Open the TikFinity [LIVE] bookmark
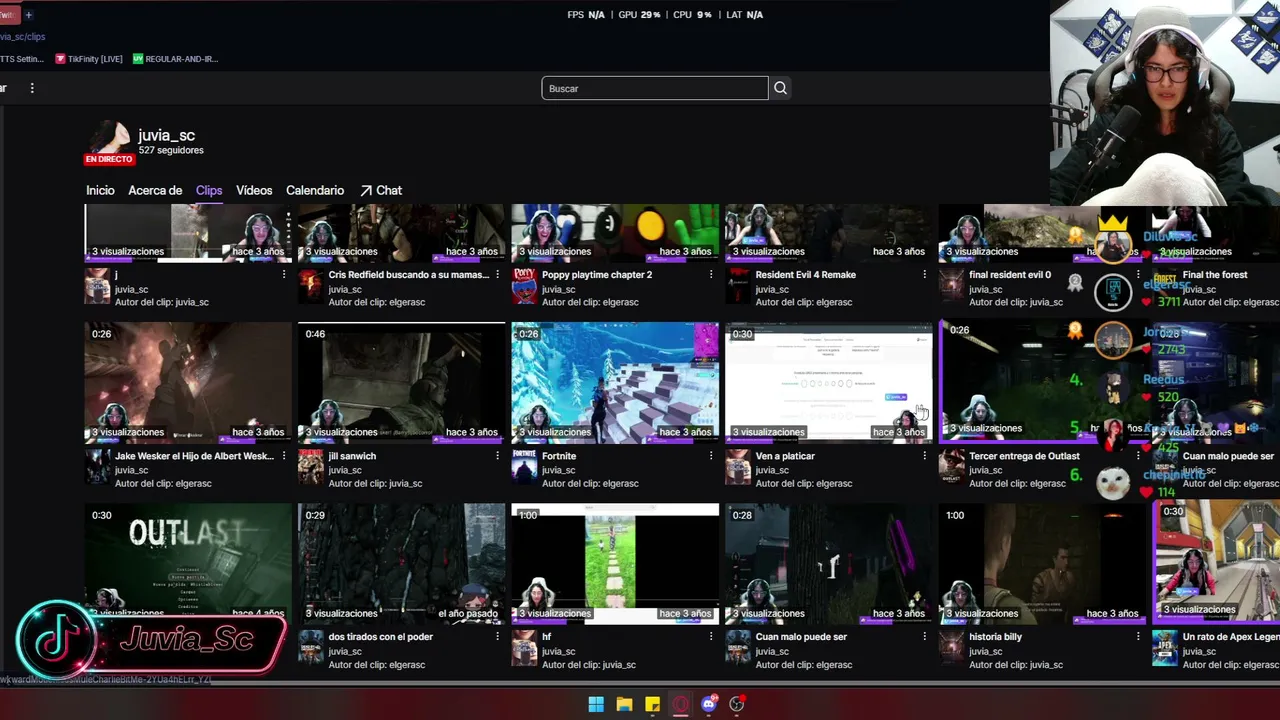 click(89, 59)
